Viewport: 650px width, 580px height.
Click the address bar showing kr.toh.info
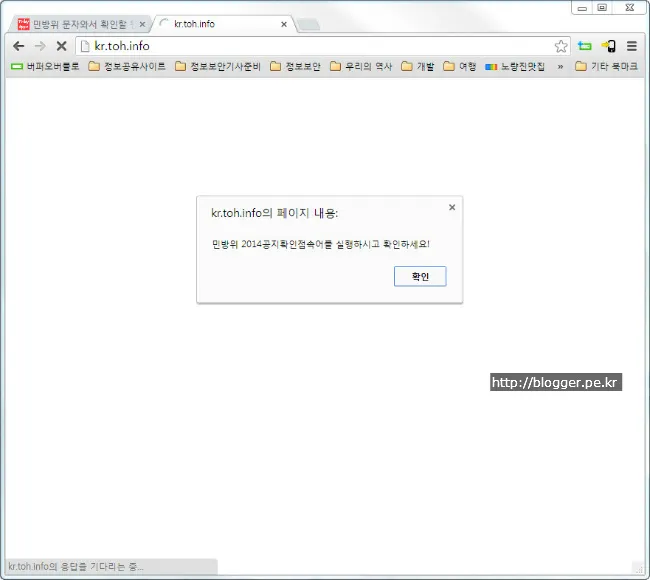[323, 46]
